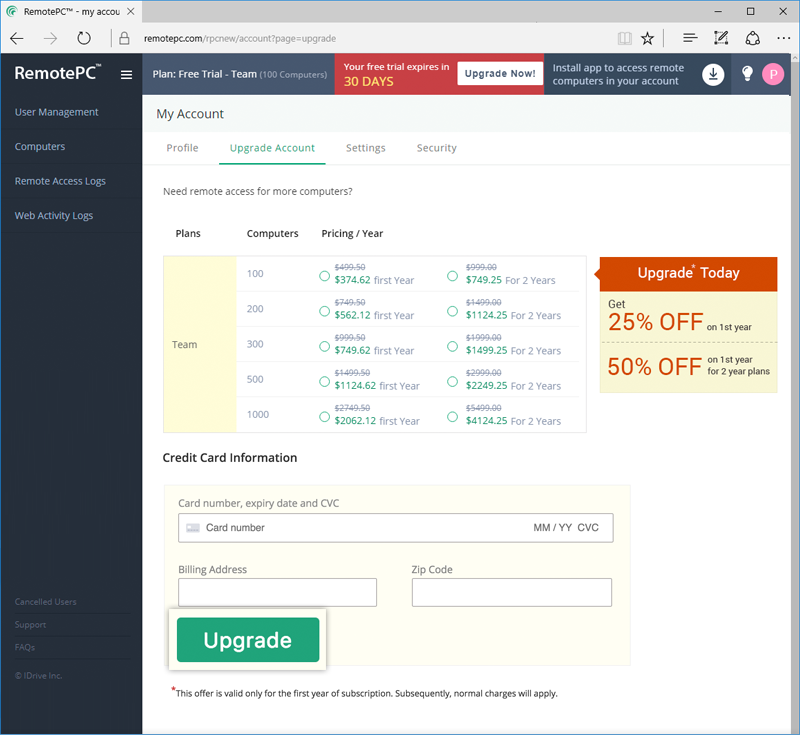
Task: Click the download app icon
Action: tap(713, 74)
